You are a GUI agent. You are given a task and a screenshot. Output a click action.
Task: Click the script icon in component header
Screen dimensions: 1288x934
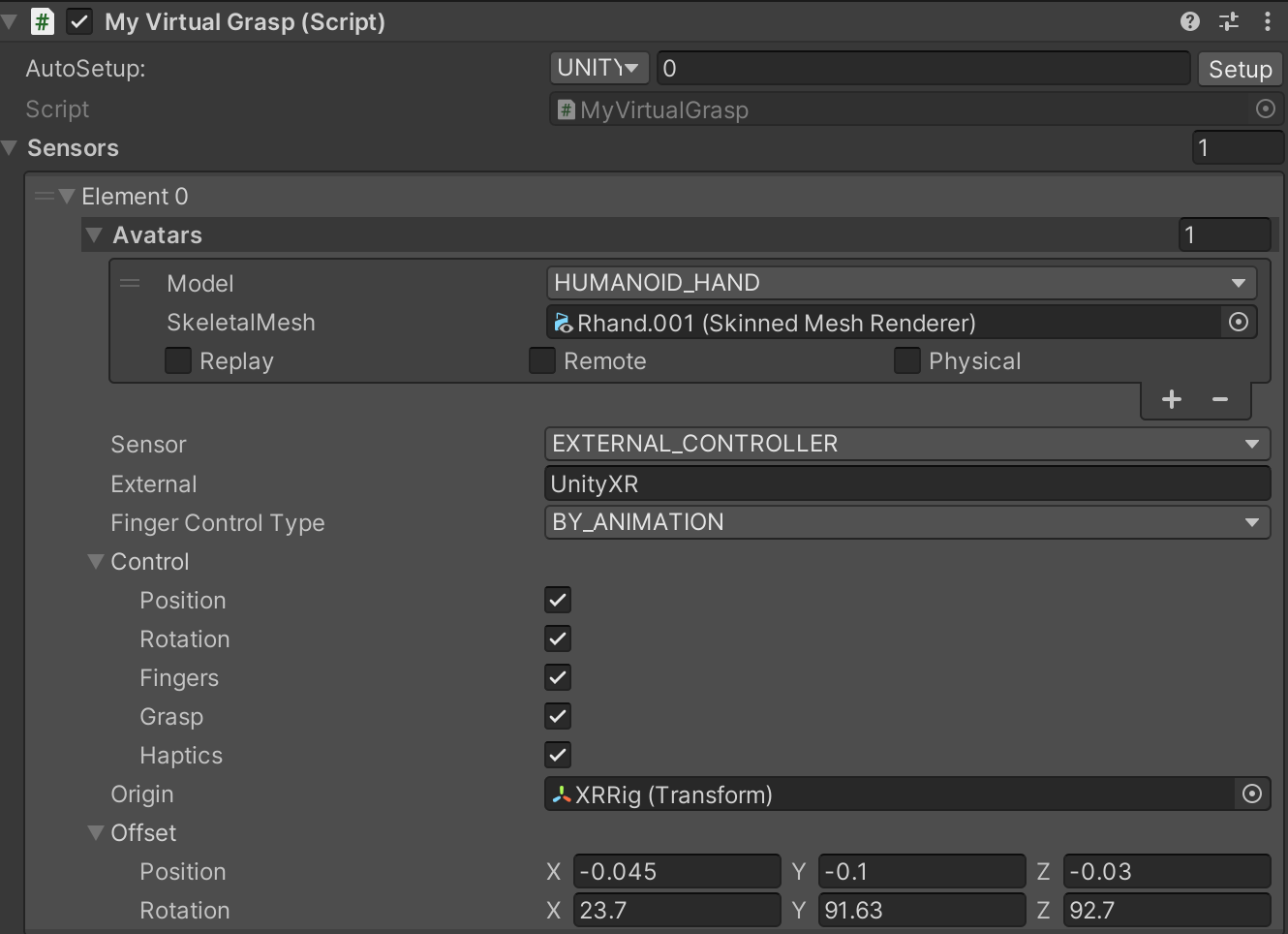click(x=43, y=21)
